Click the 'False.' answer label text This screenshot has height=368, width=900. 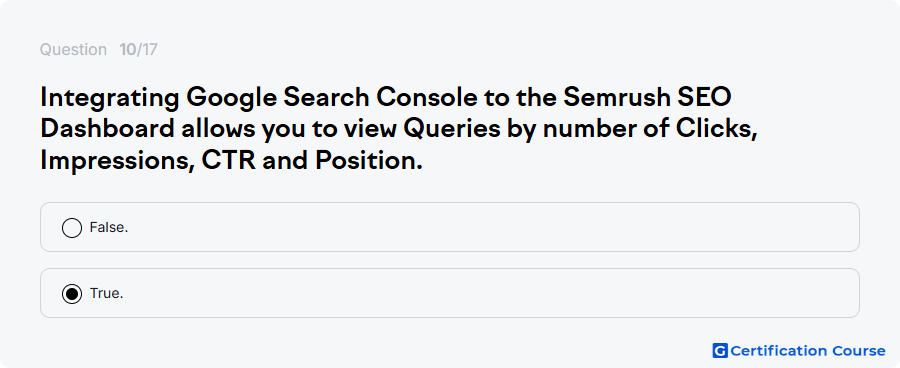click(x=109, y=227)
